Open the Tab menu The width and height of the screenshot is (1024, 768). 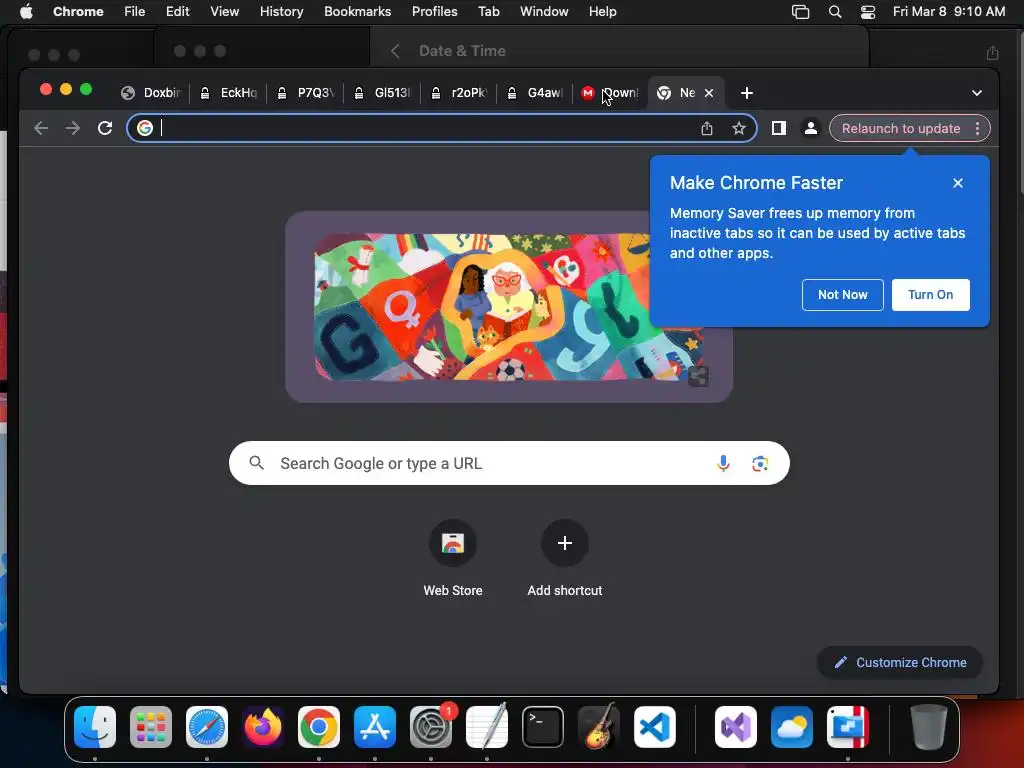[488, 11]
